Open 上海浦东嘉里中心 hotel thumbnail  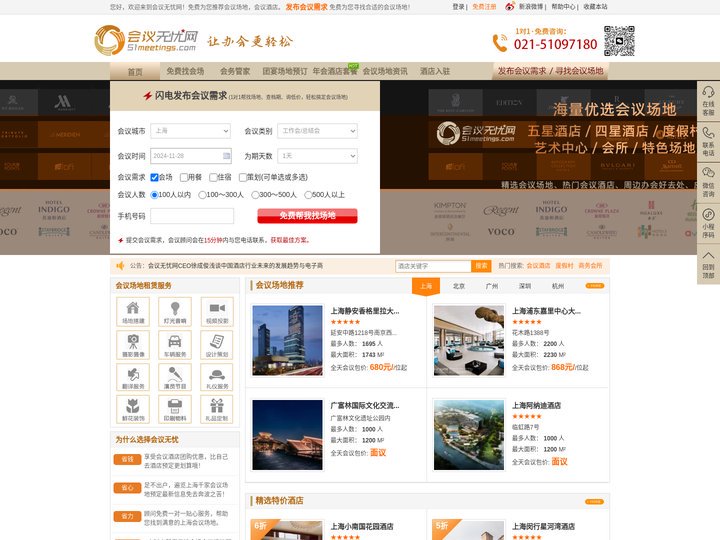[469, 340]
